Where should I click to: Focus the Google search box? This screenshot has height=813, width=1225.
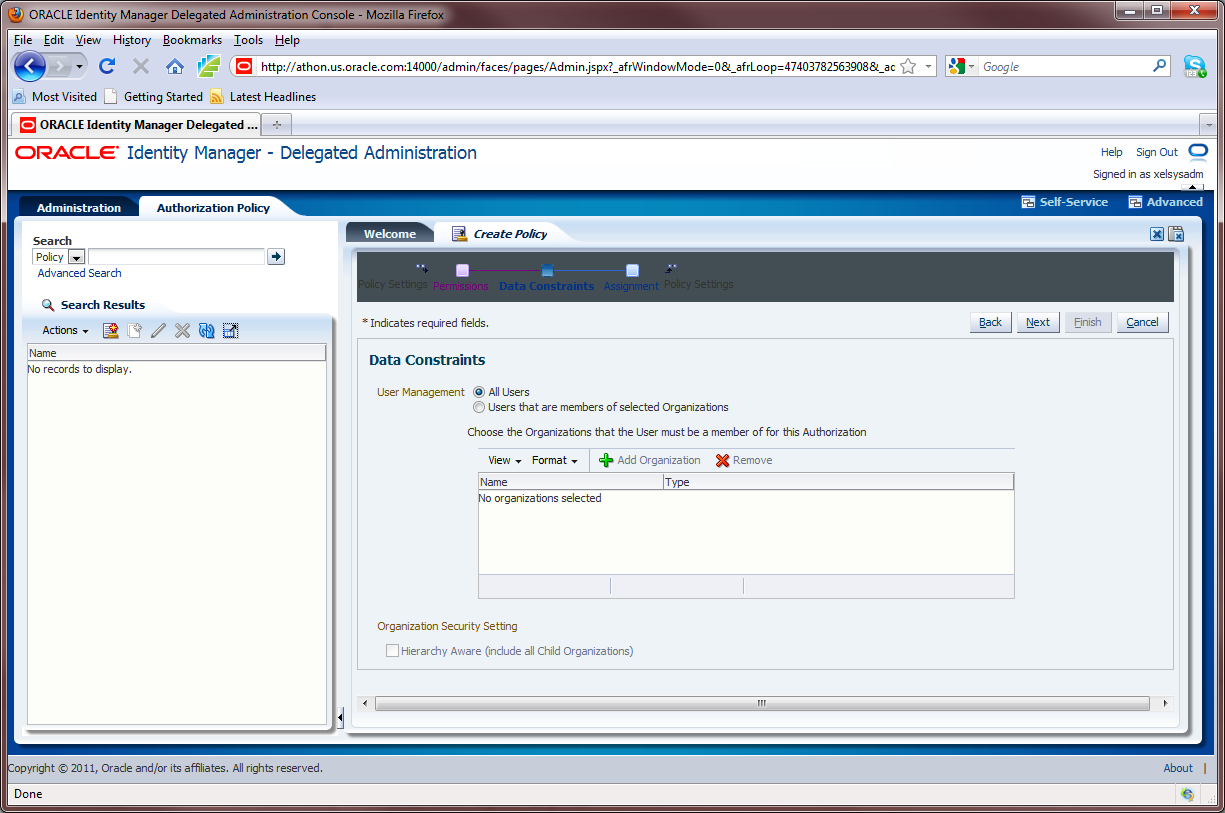tap(1065, 66)
